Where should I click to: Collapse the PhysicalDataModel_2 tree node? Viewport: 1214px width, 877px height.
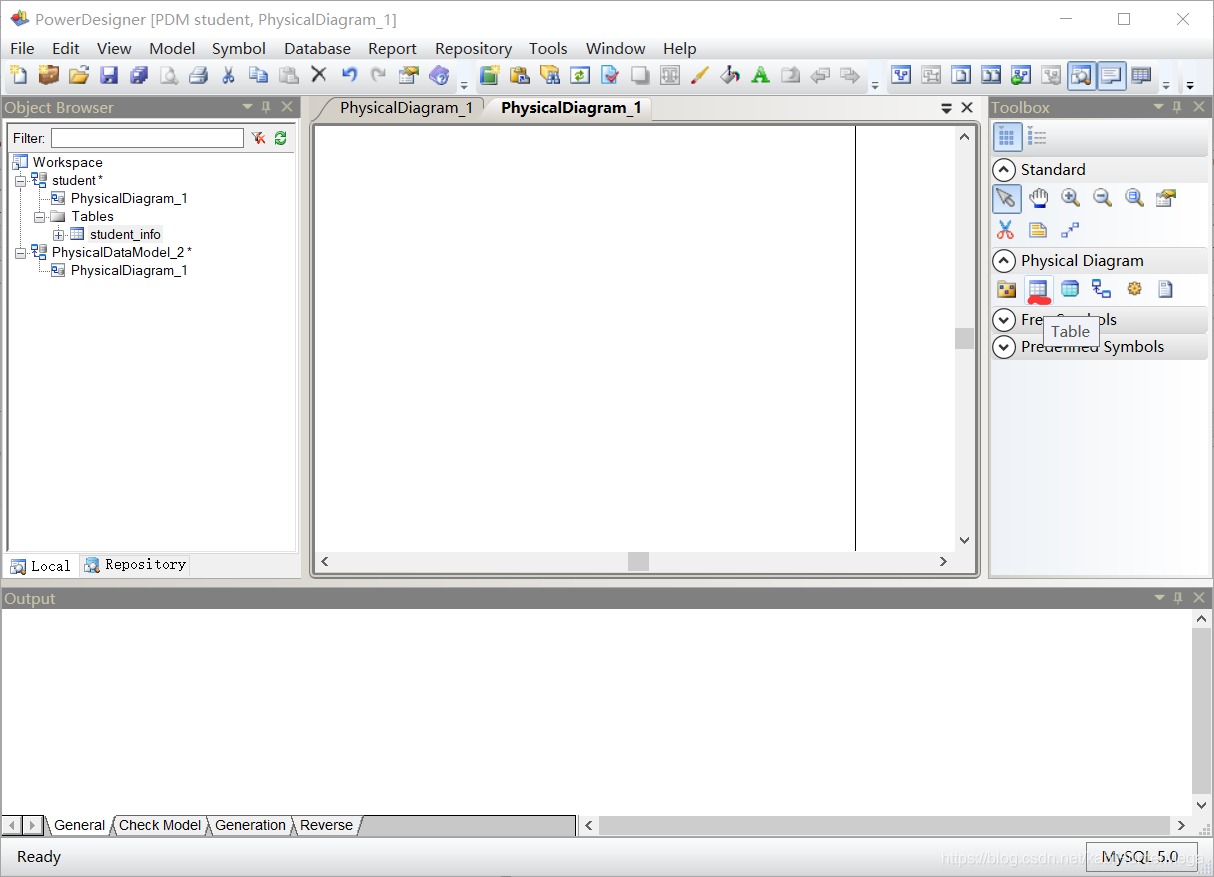point(21,253)
